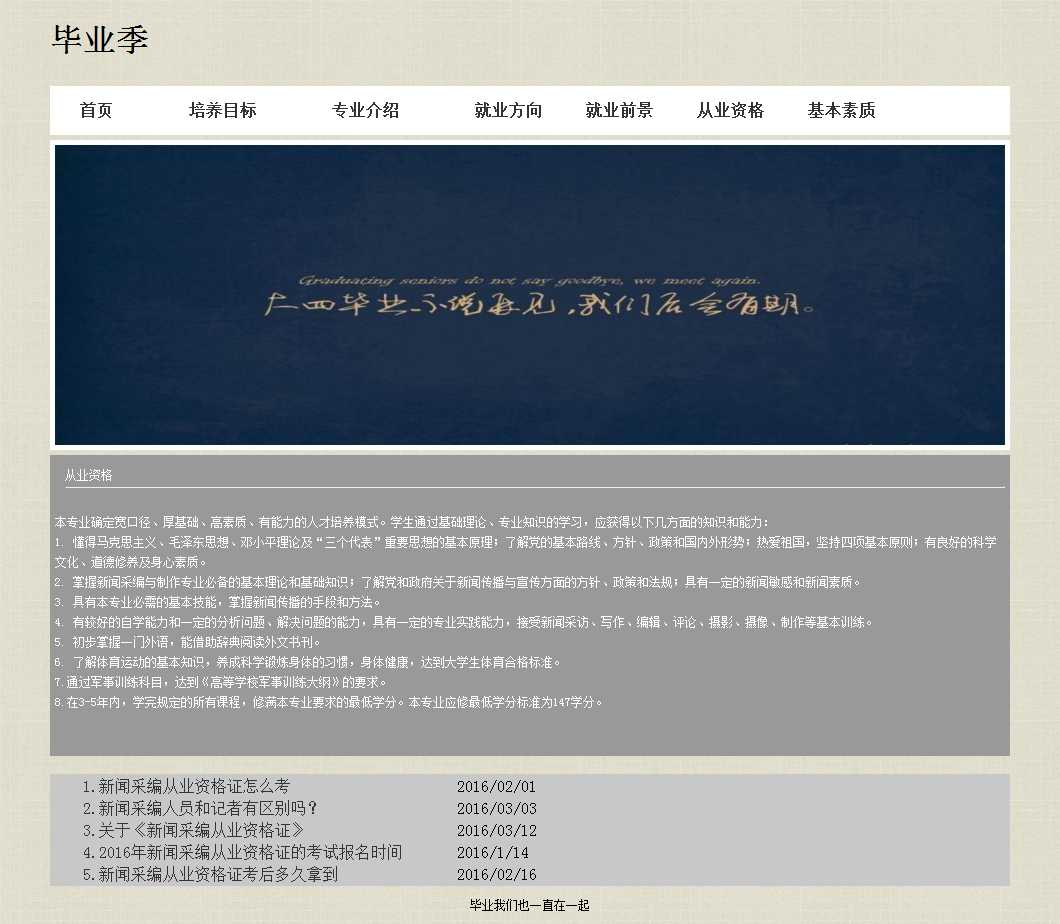
Task: Open article about 2016年 exam registration time
Action: [x=243, y=853]
